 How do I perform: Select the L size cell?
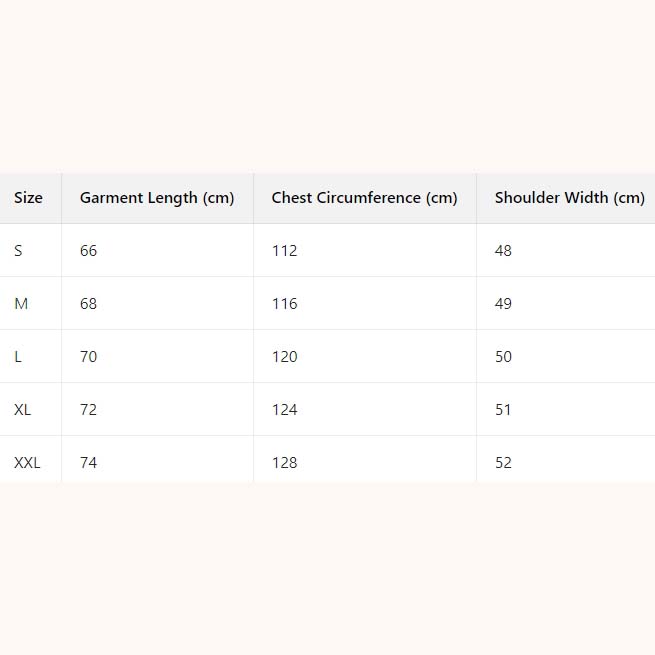click(x=18, y=357)
